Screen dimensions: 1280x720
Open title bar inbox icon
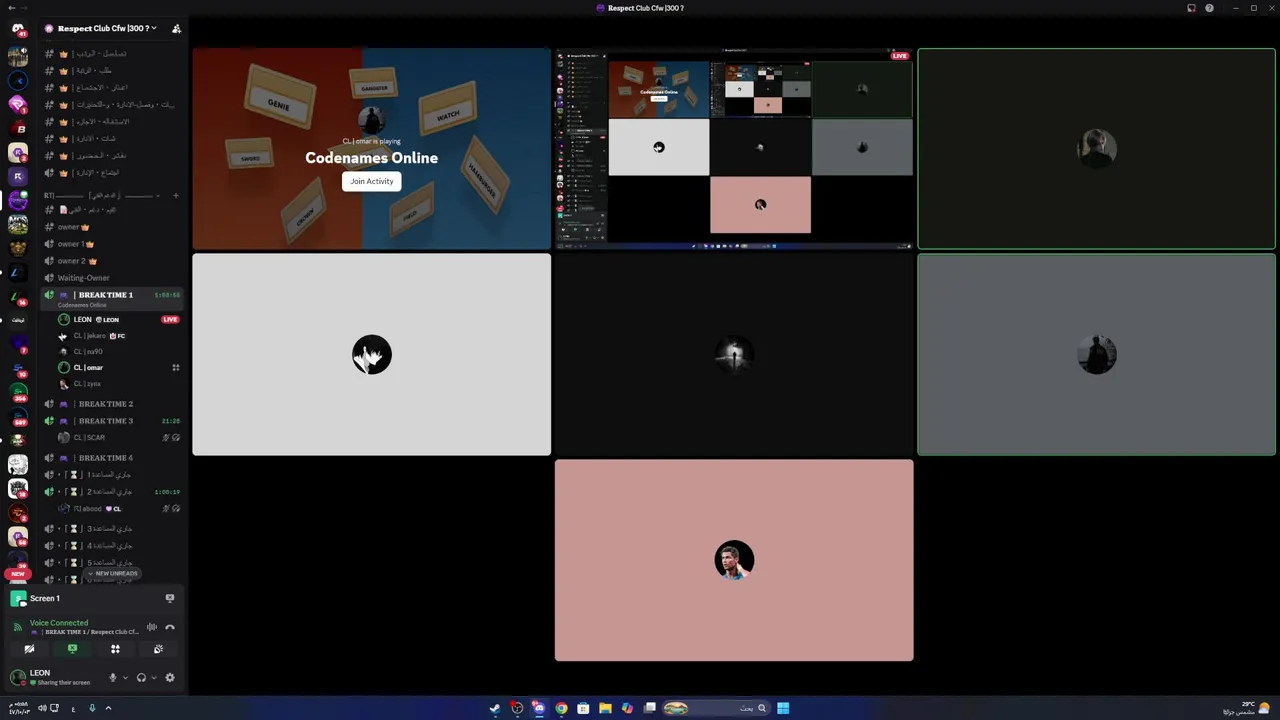[1191, 8]
